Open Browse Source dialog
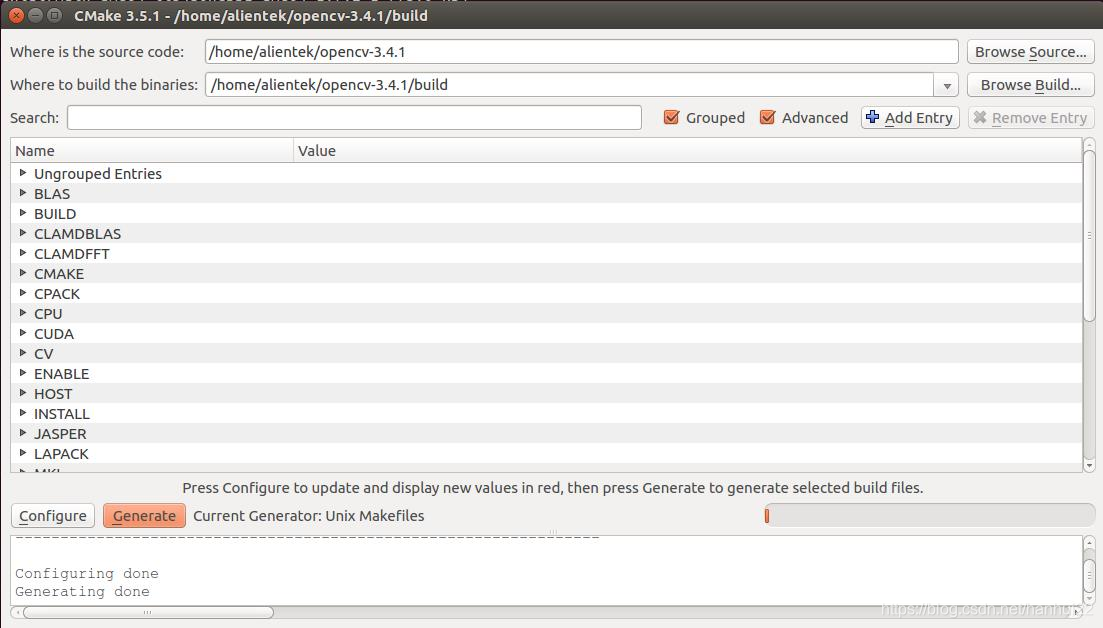The width and height of the screenshot is (1103, 628). tap(1030, 51)
